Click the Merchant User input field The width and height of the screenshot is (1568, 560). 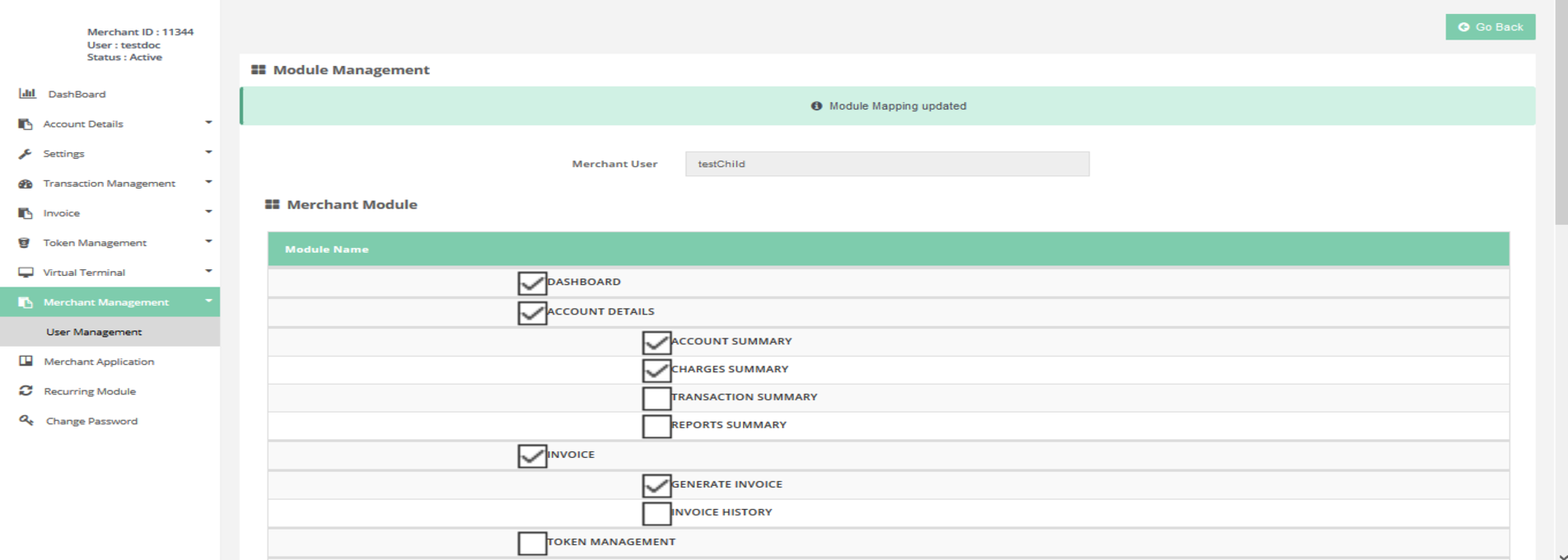(x=887, y=164)
